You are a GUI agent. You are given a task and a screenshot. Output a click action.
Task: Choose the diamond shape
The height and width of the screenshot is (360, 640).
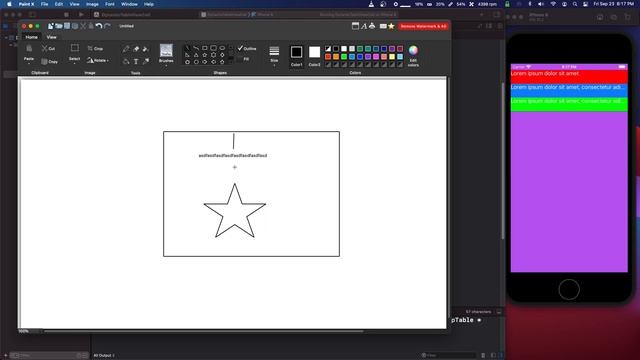[222, 55]
